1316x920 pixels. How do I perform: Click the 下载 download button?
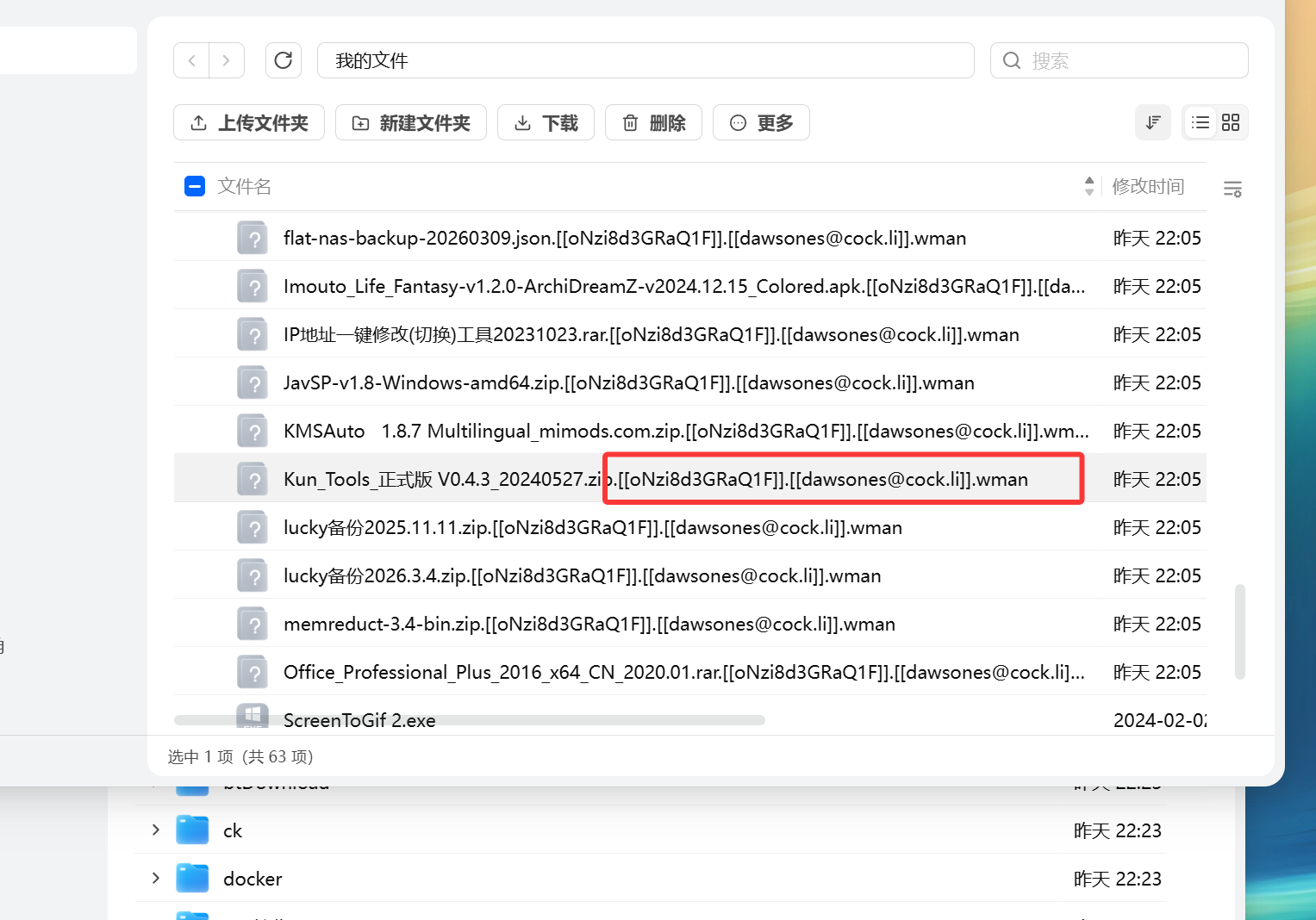click(x=546, y=122)
